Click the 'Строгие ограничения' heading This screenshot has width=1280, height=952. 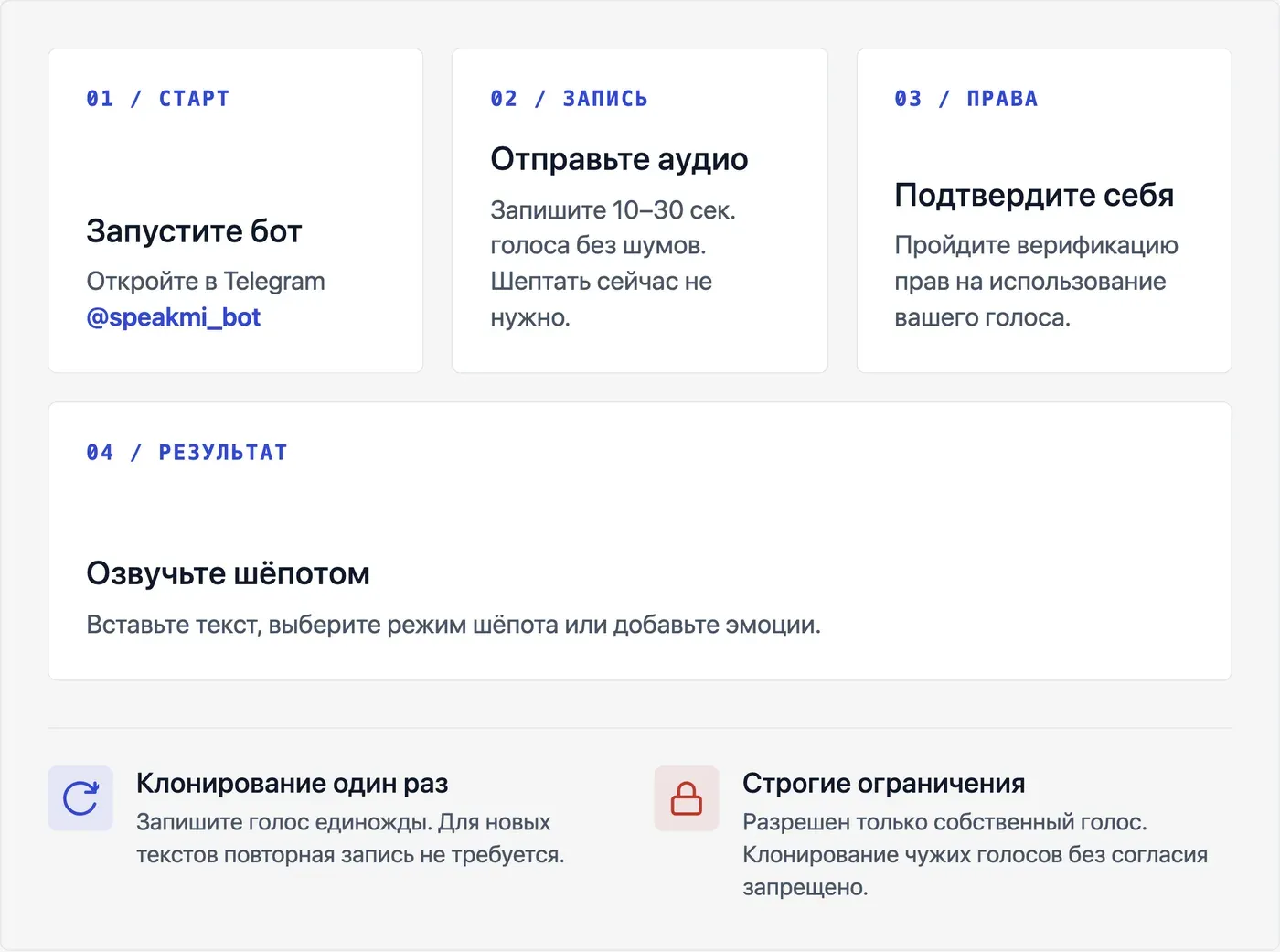(883, 784)
